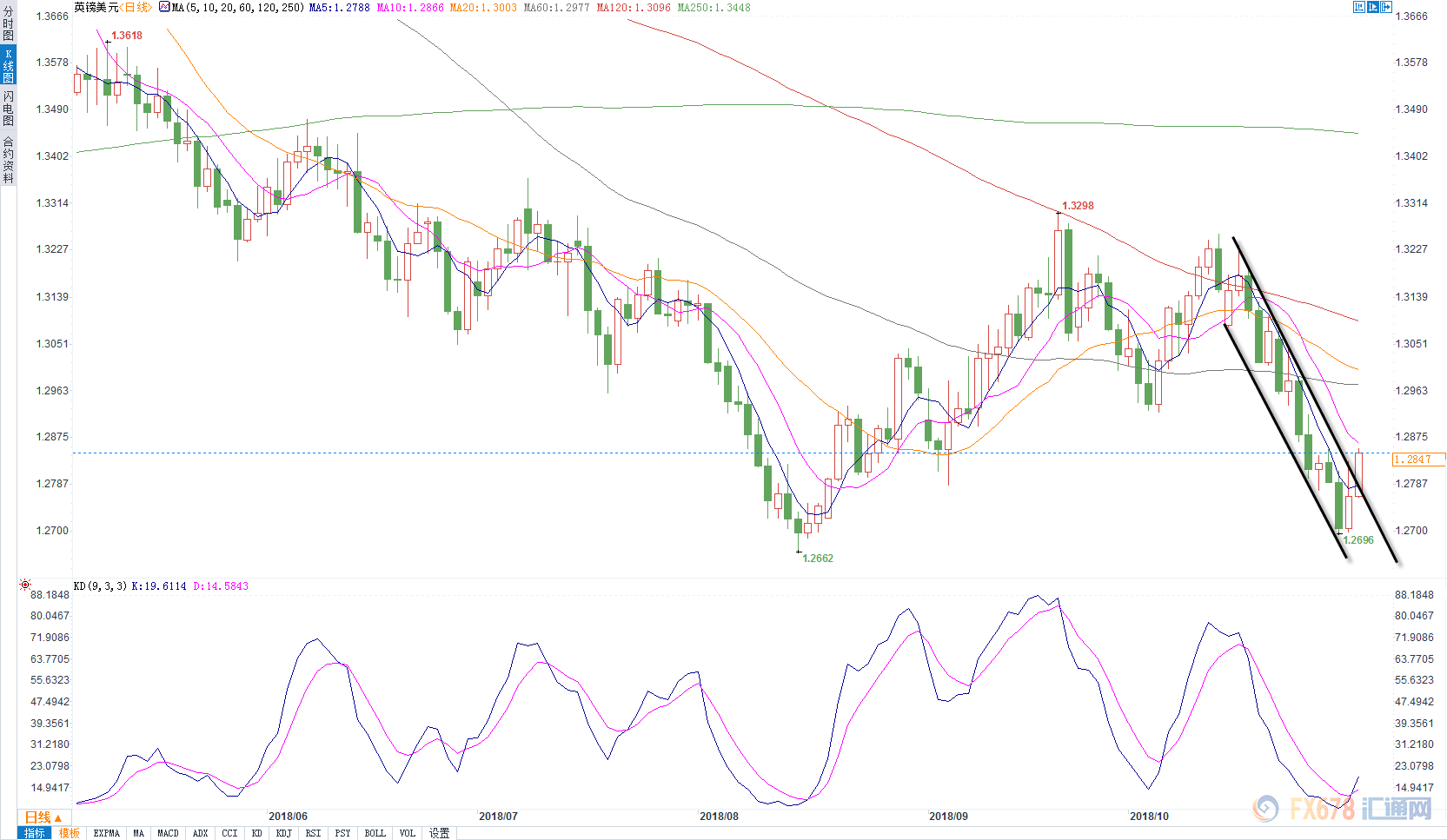Open the 日线 period dropdown at bottom left
Image resolution: width=1447 pixels, height=840 pixels.
coord(43,817)
